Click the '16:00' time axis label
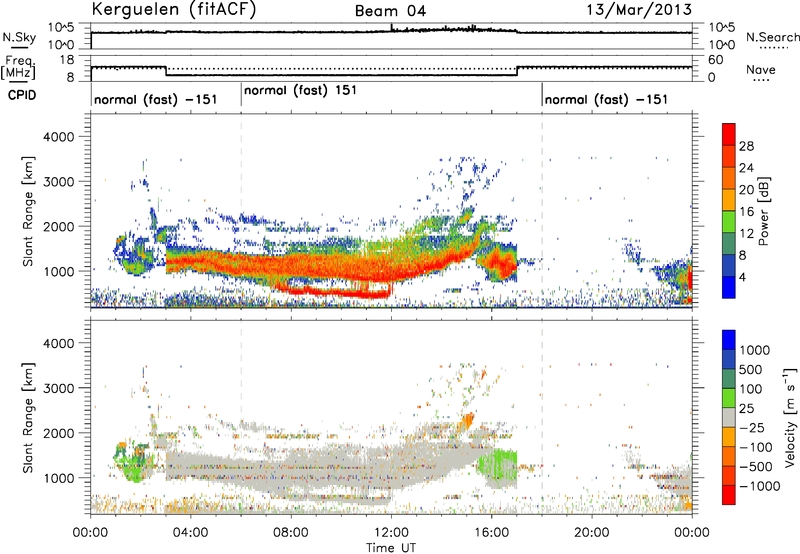Screen dimensions: 800x554 click(x=491, y=533)
